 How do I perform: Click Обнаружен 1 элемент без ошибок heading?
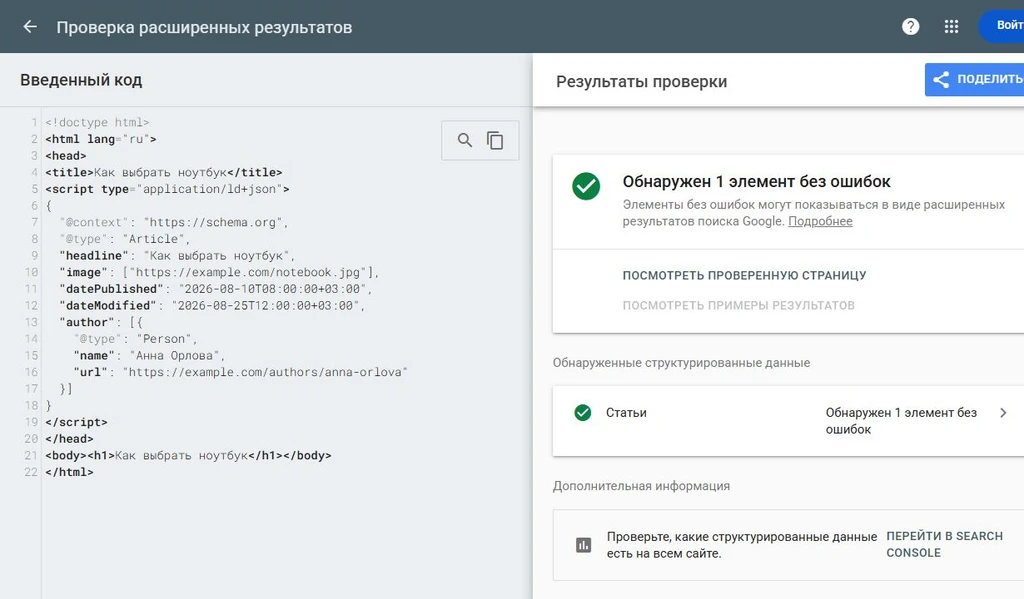tap(756, 182)
